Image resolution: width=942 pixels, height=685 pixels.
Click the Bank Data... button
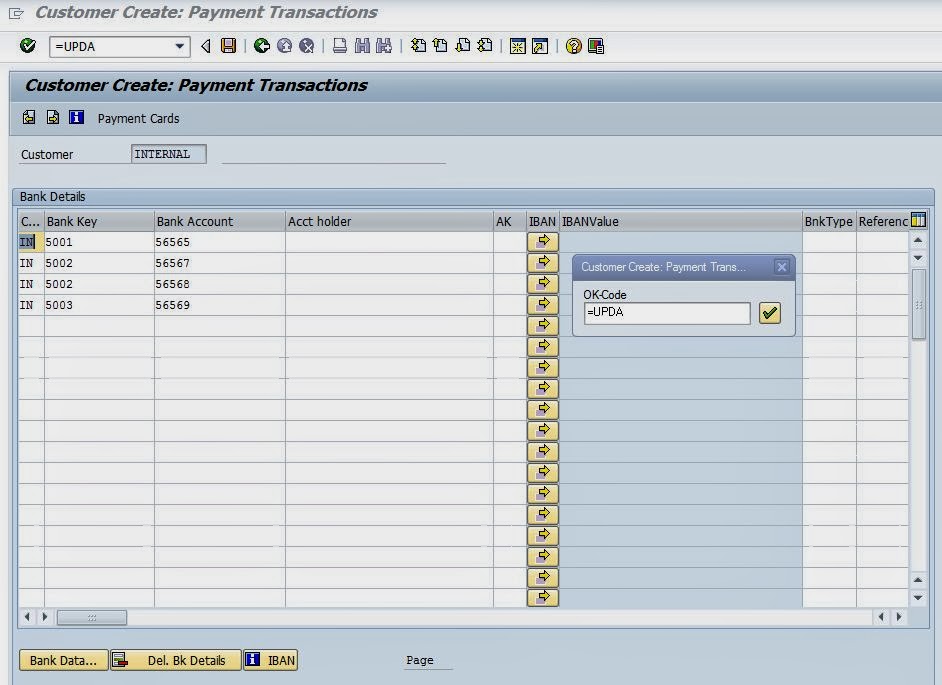pos(63,660)
